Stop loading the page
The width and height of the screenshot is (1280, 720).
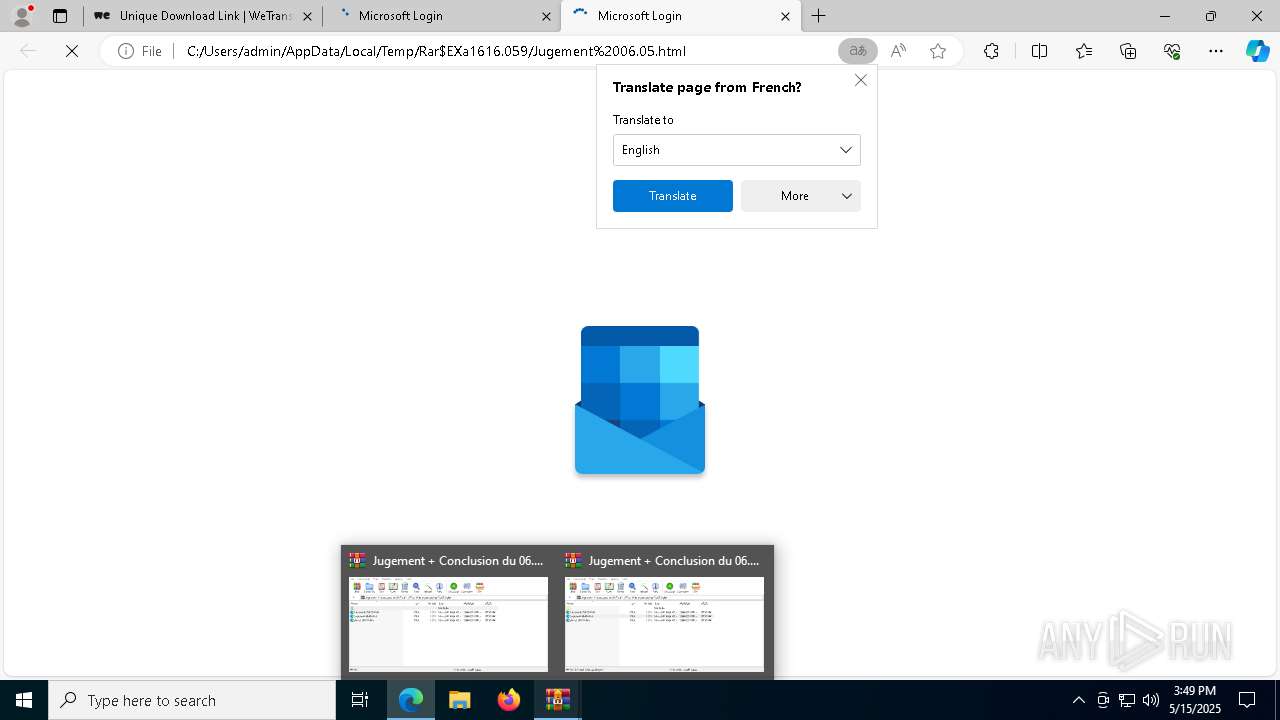[x=72, y=51]
